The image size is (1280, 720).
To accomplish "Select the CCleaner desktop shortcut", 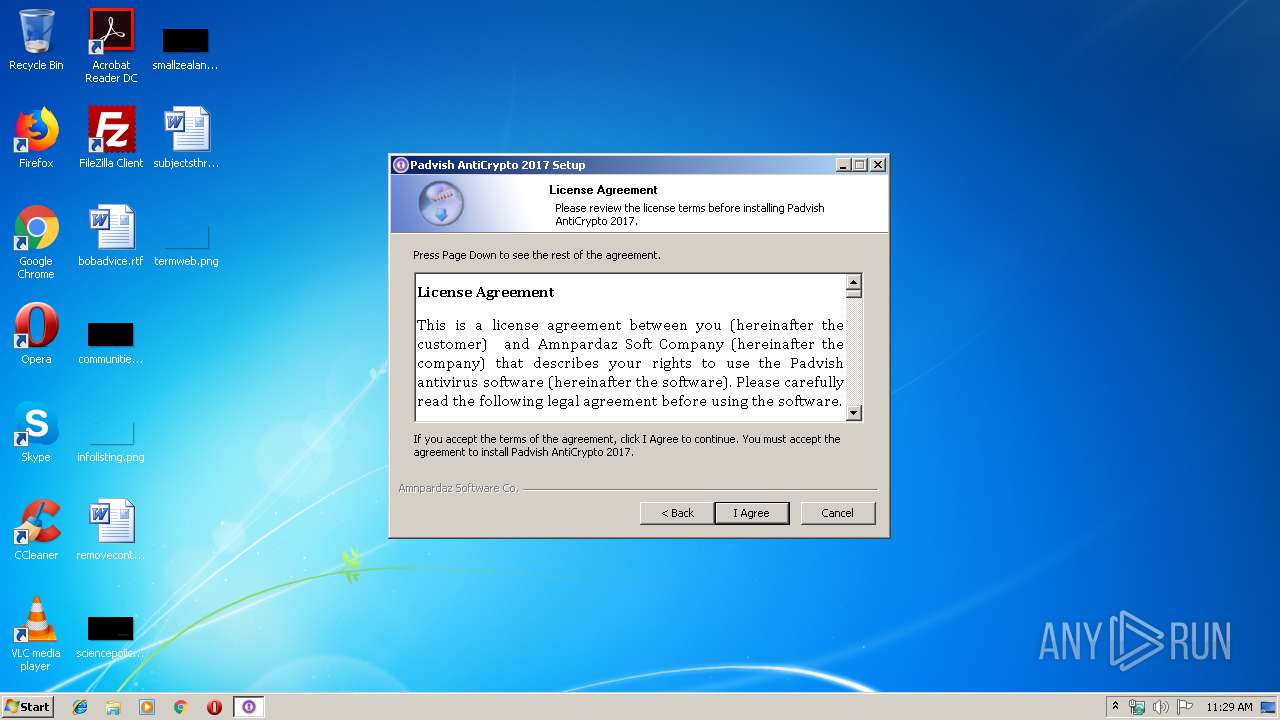I will coord(36,530).
